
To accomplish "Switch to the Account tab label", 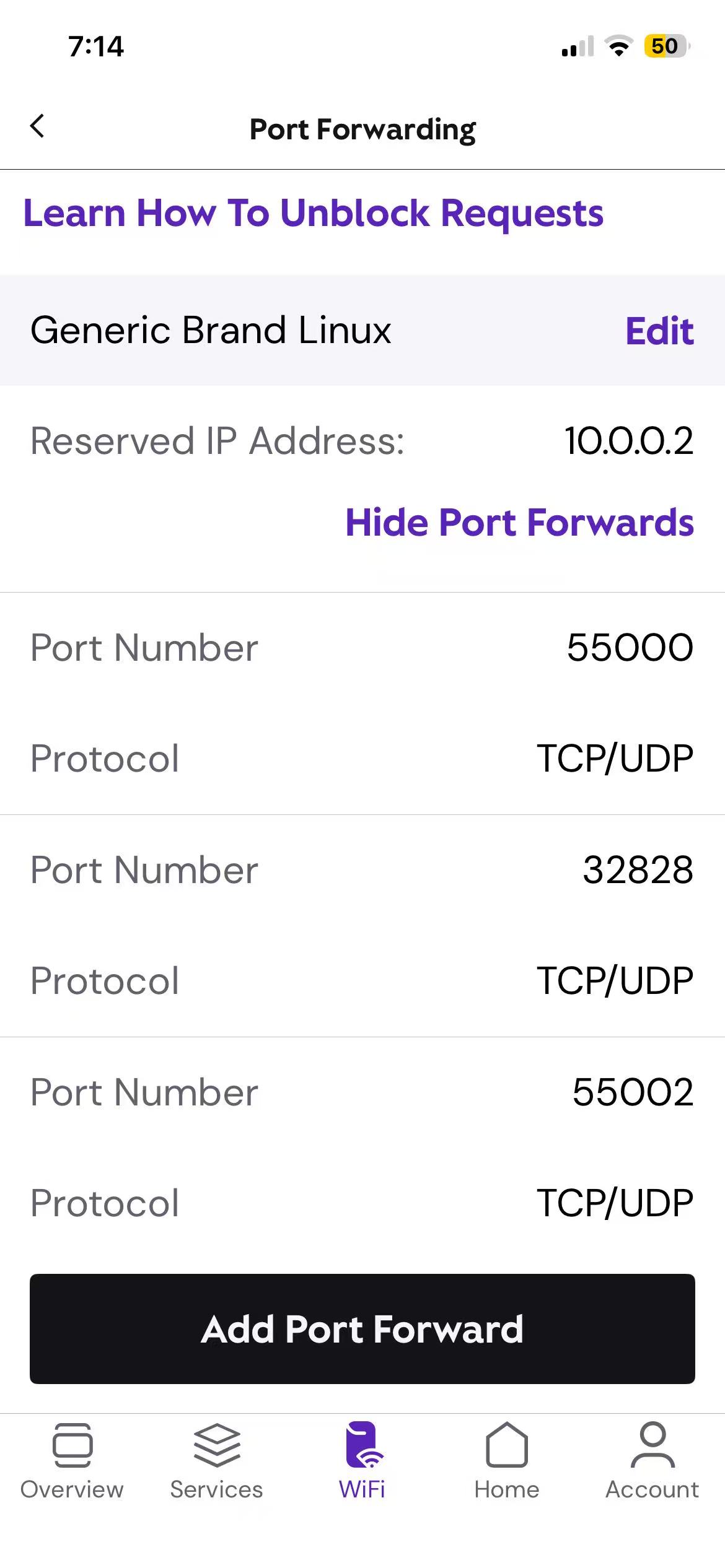I will point(652,1489).
